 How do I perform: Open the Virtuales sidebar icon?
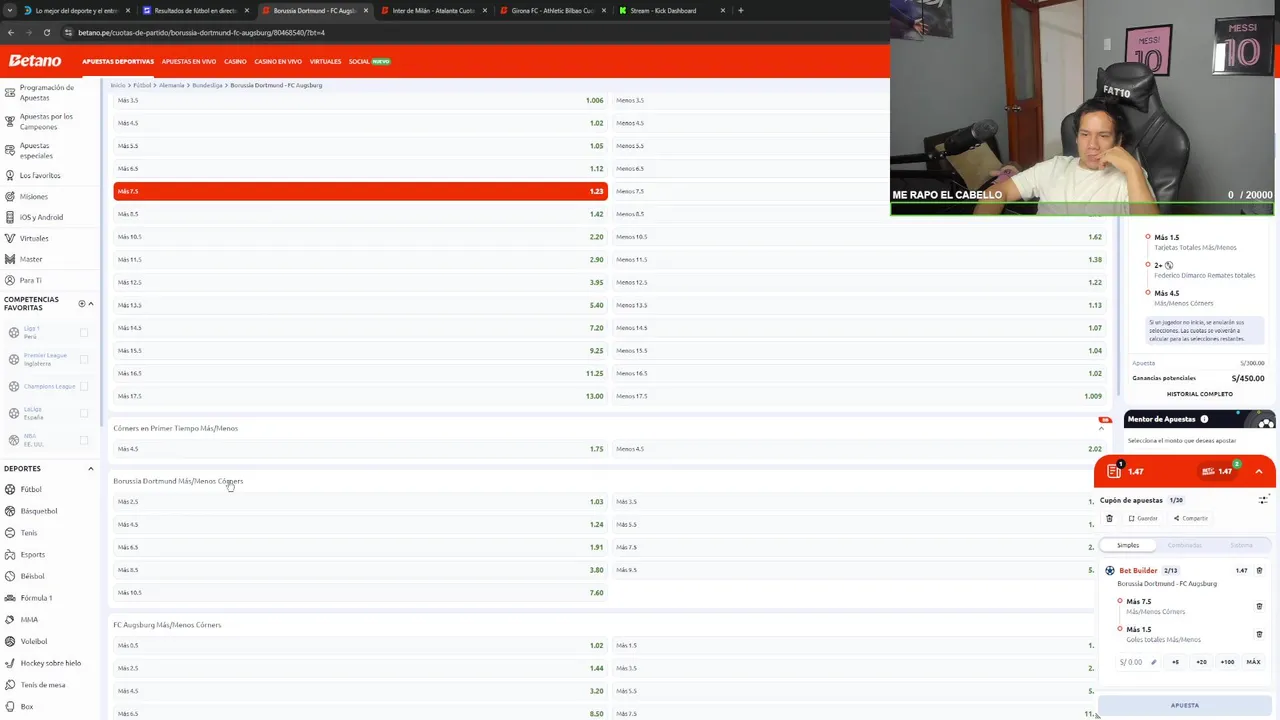click(10, 238)
